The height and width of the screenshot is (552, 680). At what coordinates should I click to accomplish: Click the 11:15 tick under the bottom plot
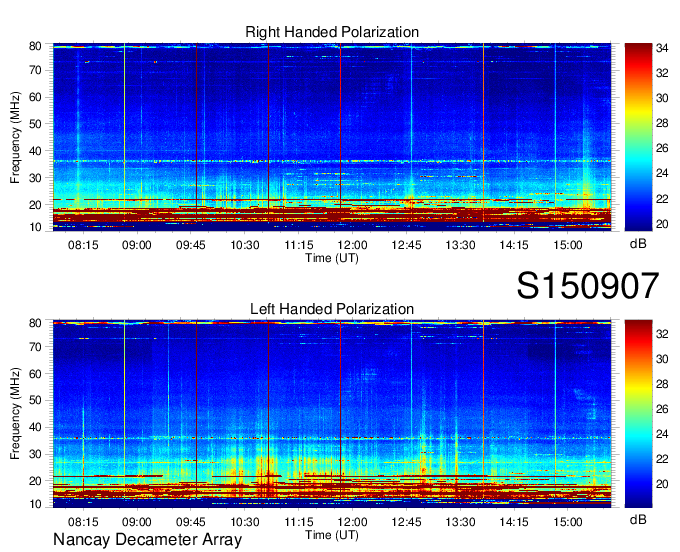[298, 522]
